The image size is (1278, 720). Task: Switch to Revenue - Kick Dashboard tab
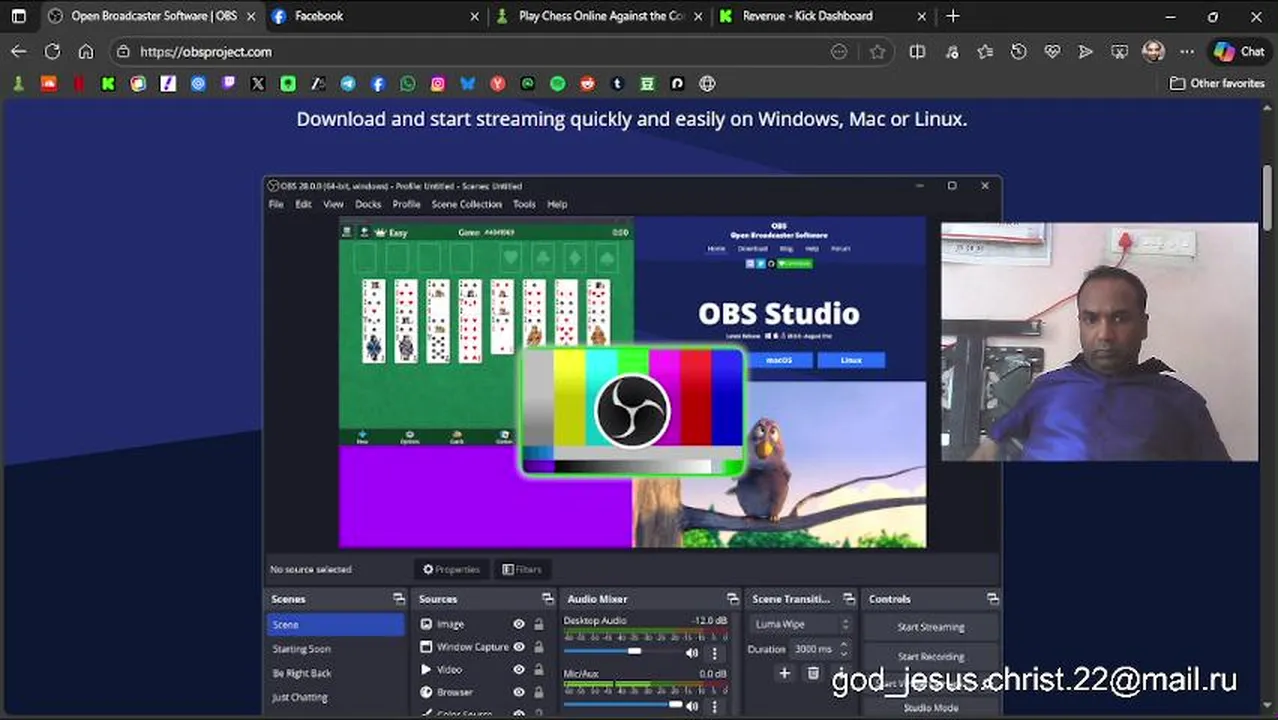(x=823, y=16)
